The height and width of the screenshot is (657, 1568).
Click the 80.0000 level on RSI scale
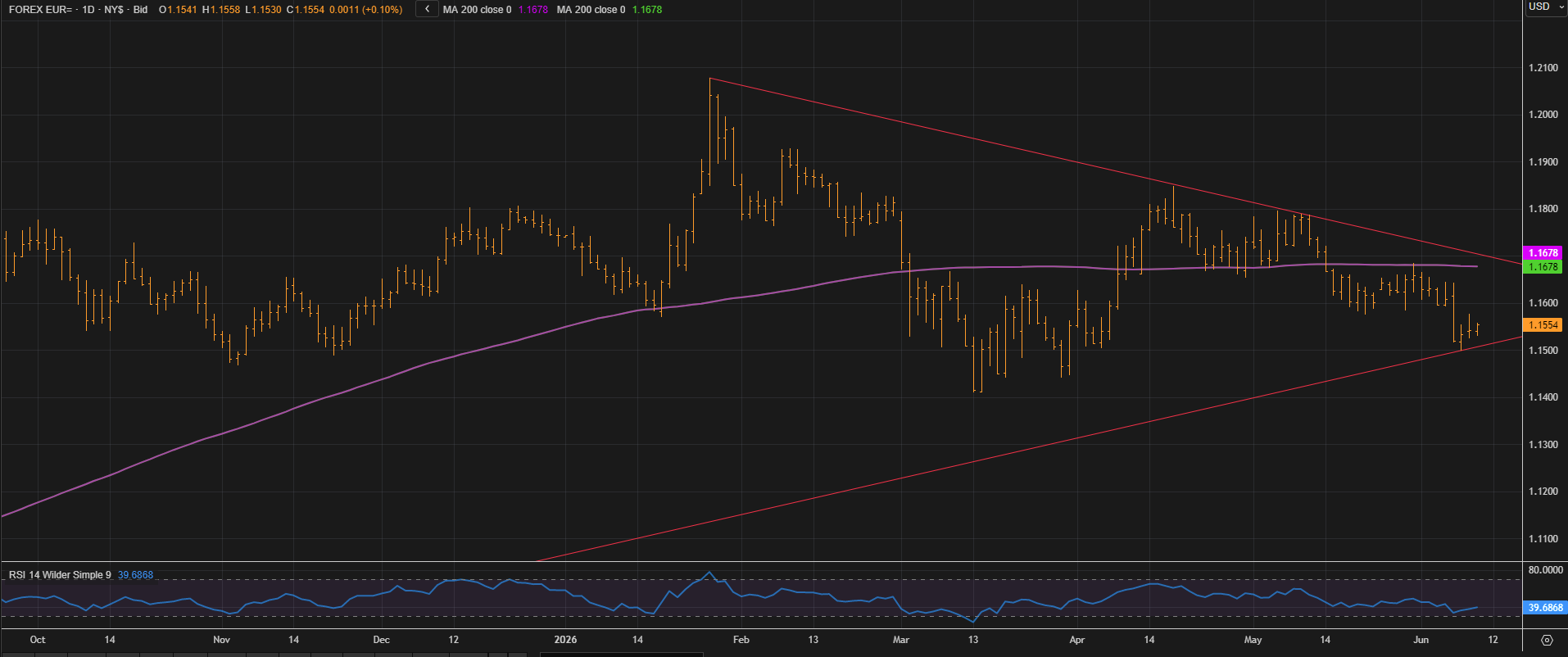(1546, 570)
